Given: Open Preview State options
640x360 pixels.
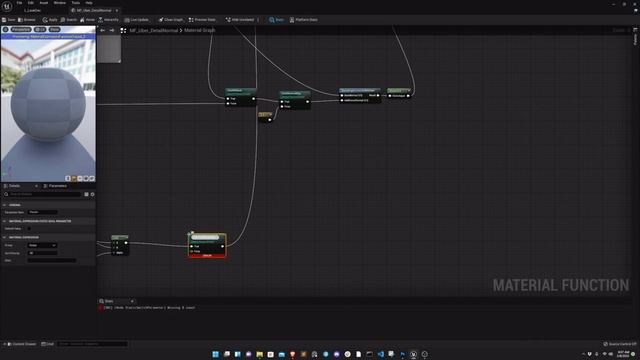Looking at the screenshot, I should (202, 20).
